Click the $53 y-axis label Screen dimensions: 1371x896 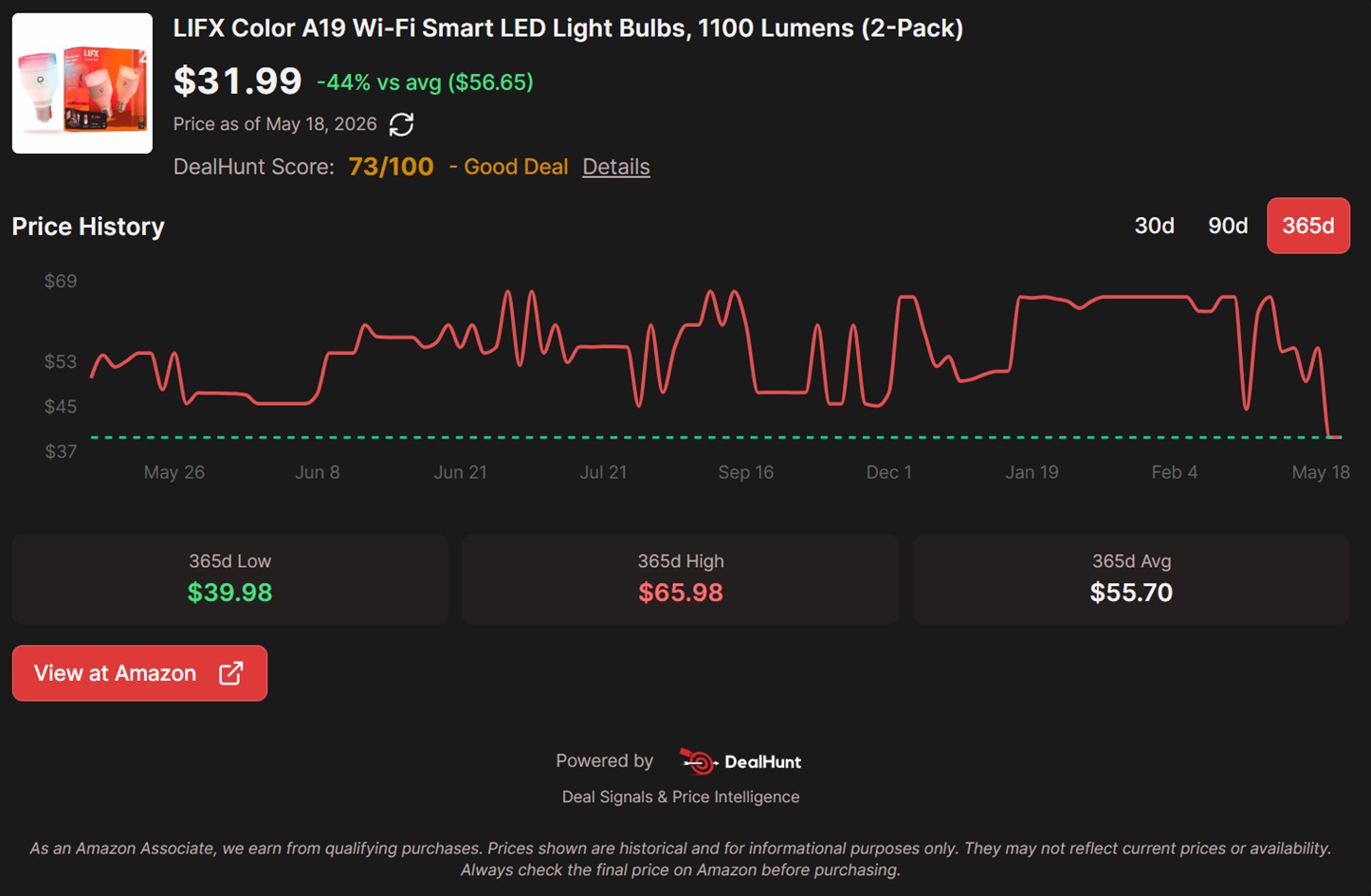[x=61, y=361]
